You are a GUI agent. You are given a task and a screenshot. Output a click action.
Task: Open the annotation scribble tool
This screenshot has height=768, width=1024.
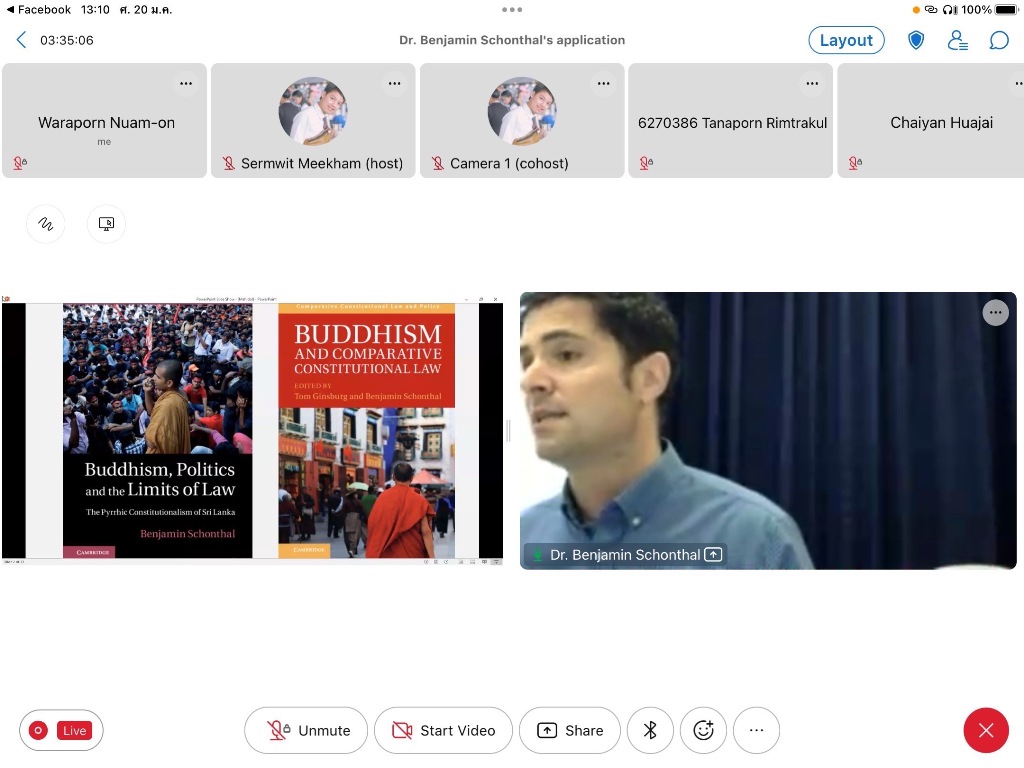(x=45, y=224)
